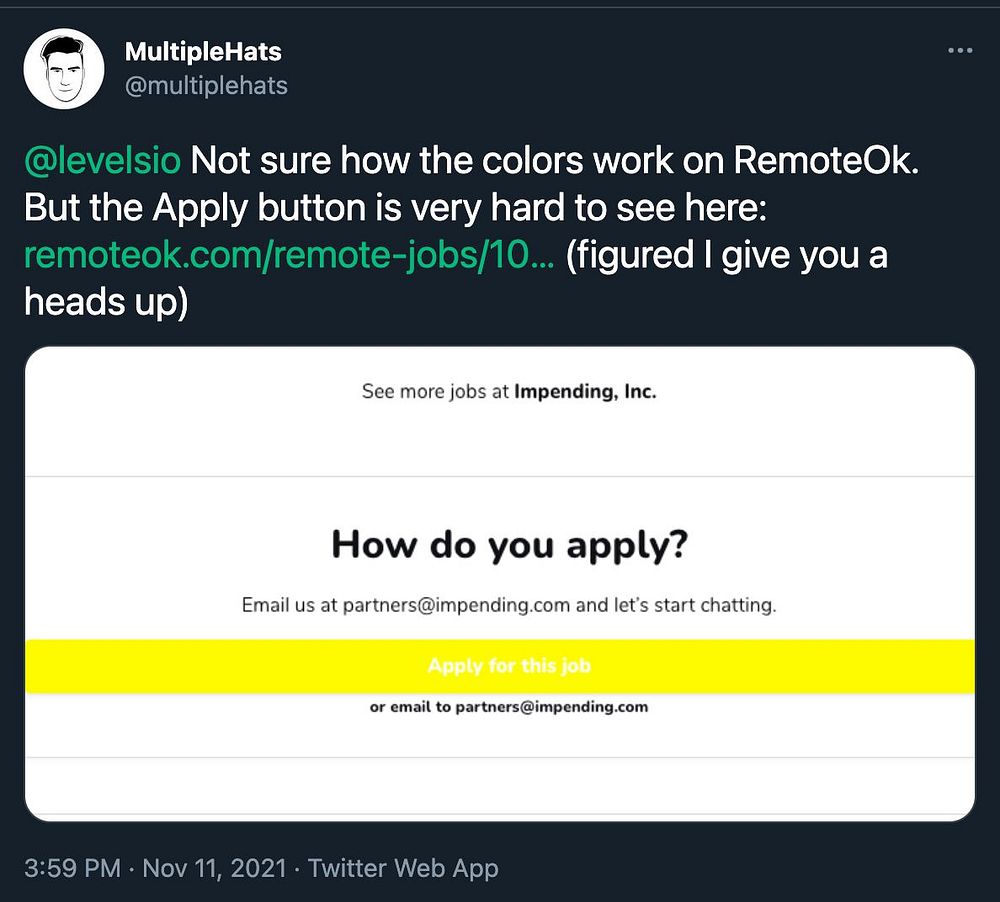Open the Twitter Web App source label
This screenshot has height=902, width=1000.
(403, 868)
